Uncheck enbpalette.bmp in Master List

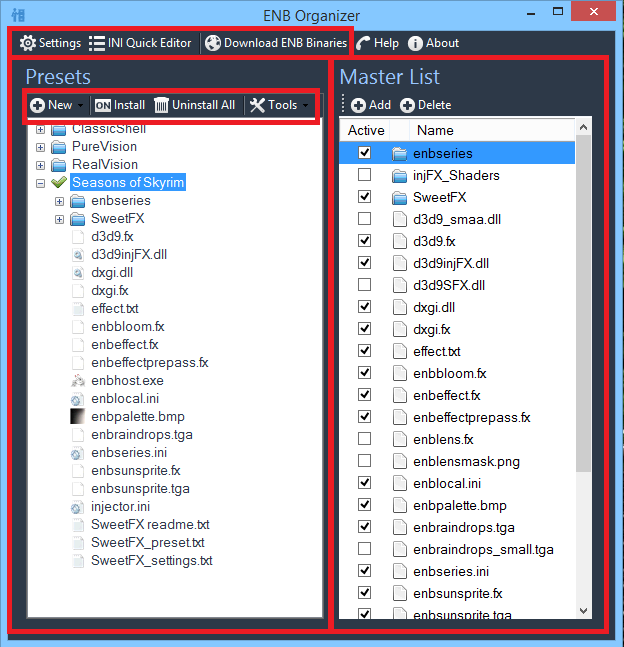(364, 505)
